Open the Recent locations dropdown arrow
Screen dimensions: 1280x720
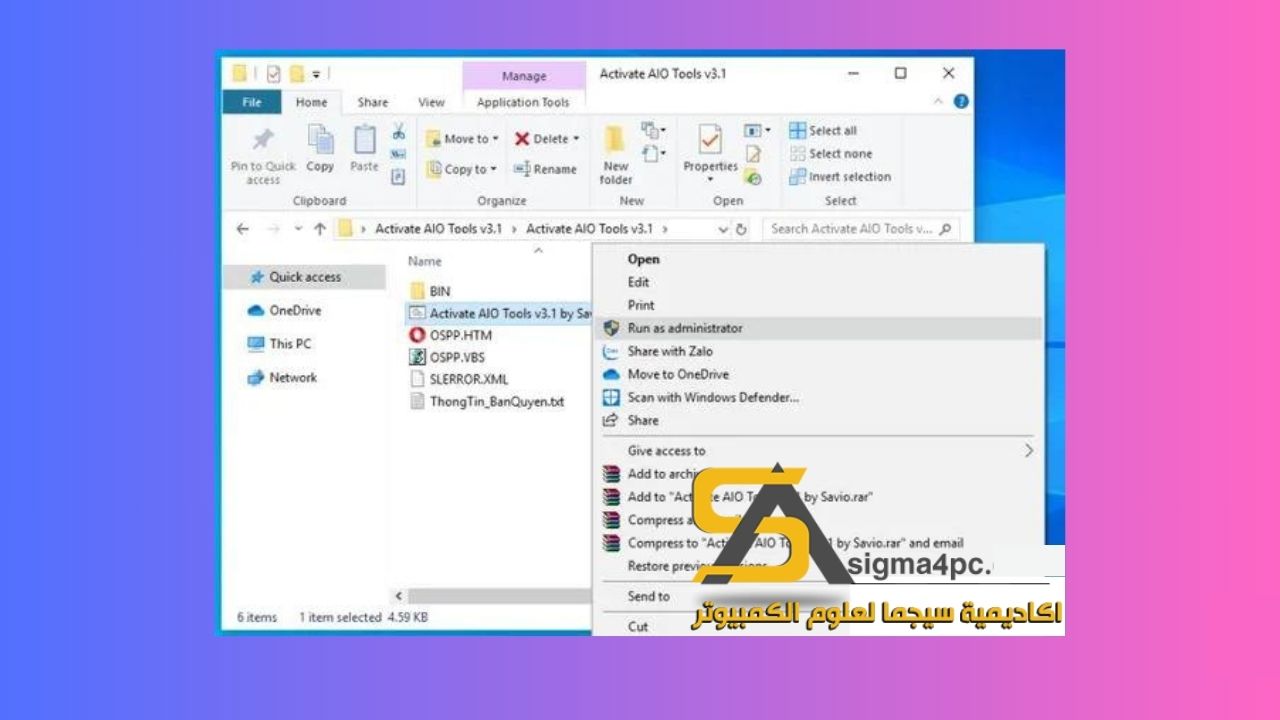[x=298, y=229]
